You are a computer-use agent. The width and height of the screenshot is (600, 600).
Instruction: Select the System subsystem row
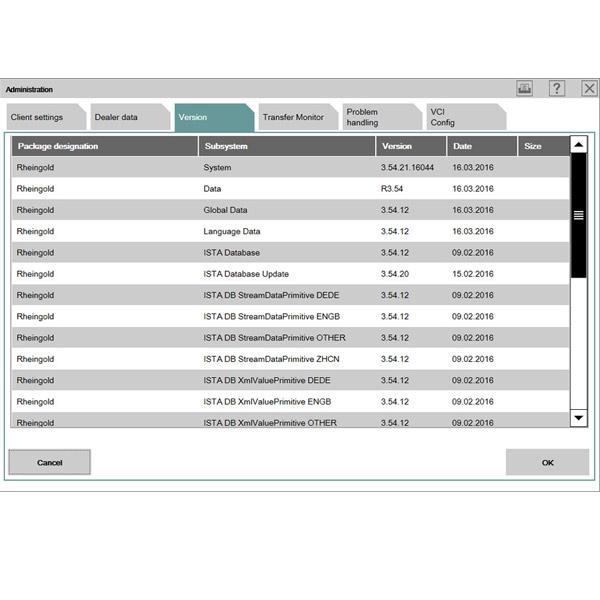290,167
